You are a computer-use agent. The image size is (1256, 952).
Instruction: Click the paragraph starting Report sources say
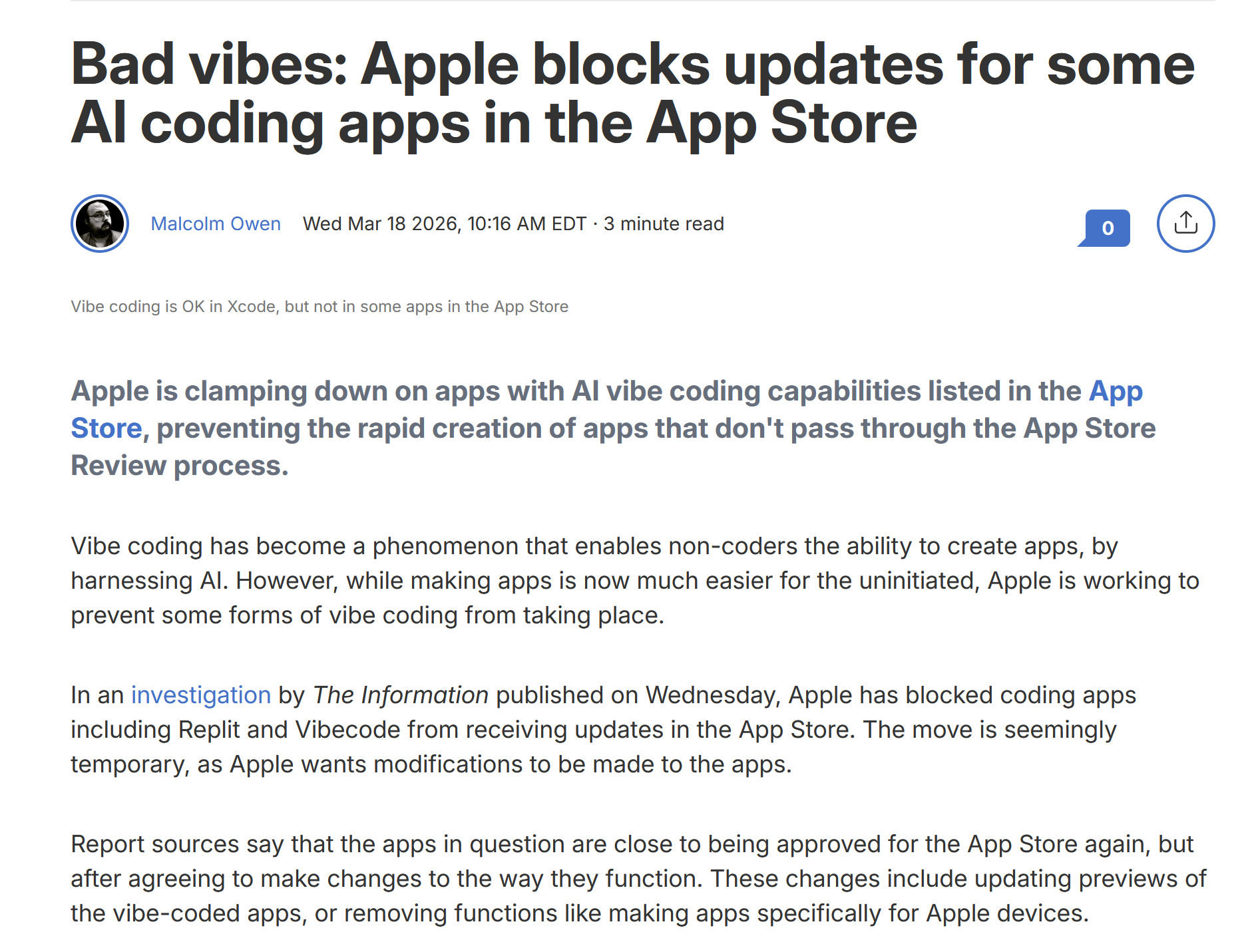(x=638, y=878)
